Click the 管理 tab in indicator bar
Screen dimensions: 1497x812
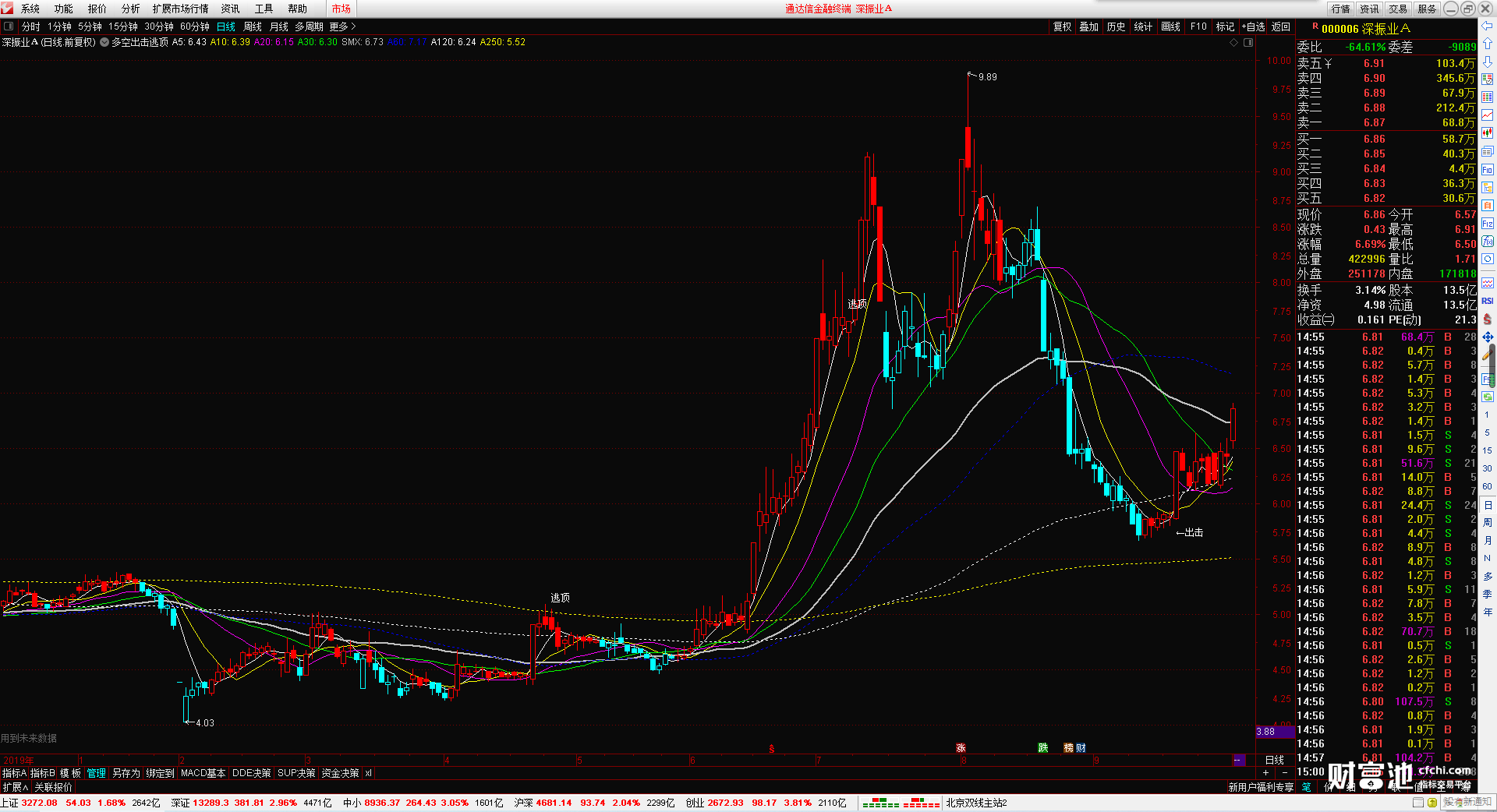click(x=97, y=773)
